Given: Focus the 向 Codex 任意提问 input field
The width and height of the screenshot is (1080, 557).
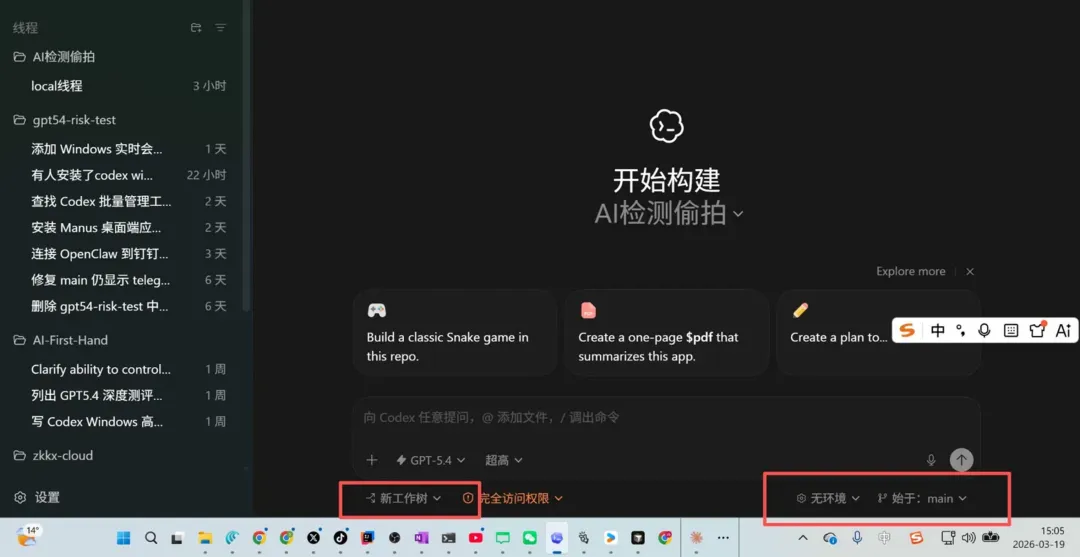Looking at the screenshot, I should [x=666, y=417].
